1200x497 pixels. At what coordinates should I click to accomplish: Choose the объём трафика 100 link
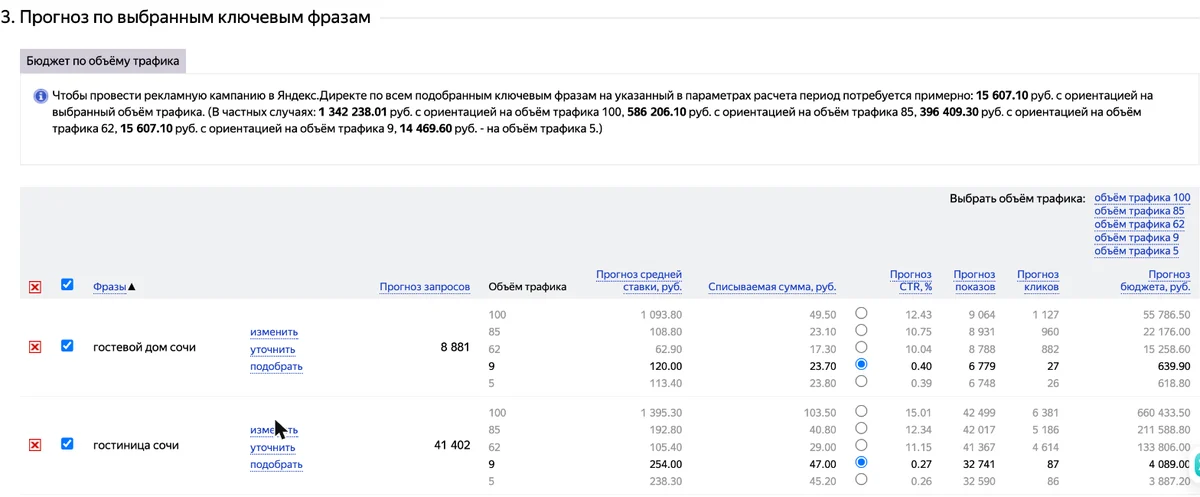tap(1142, 198)
